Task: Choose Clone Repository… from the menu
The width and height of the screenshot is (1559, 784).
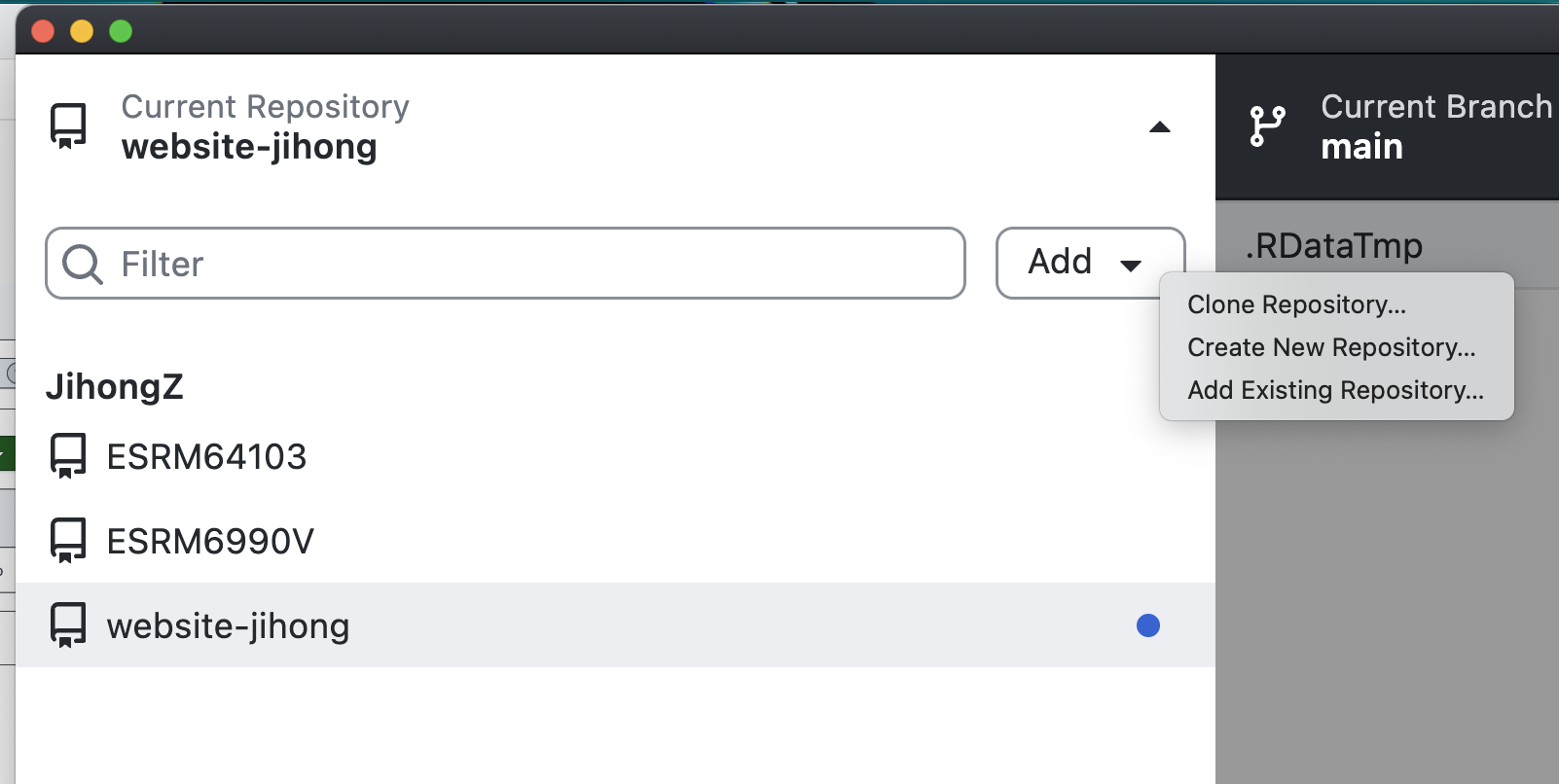Action: coord(1296,304)
